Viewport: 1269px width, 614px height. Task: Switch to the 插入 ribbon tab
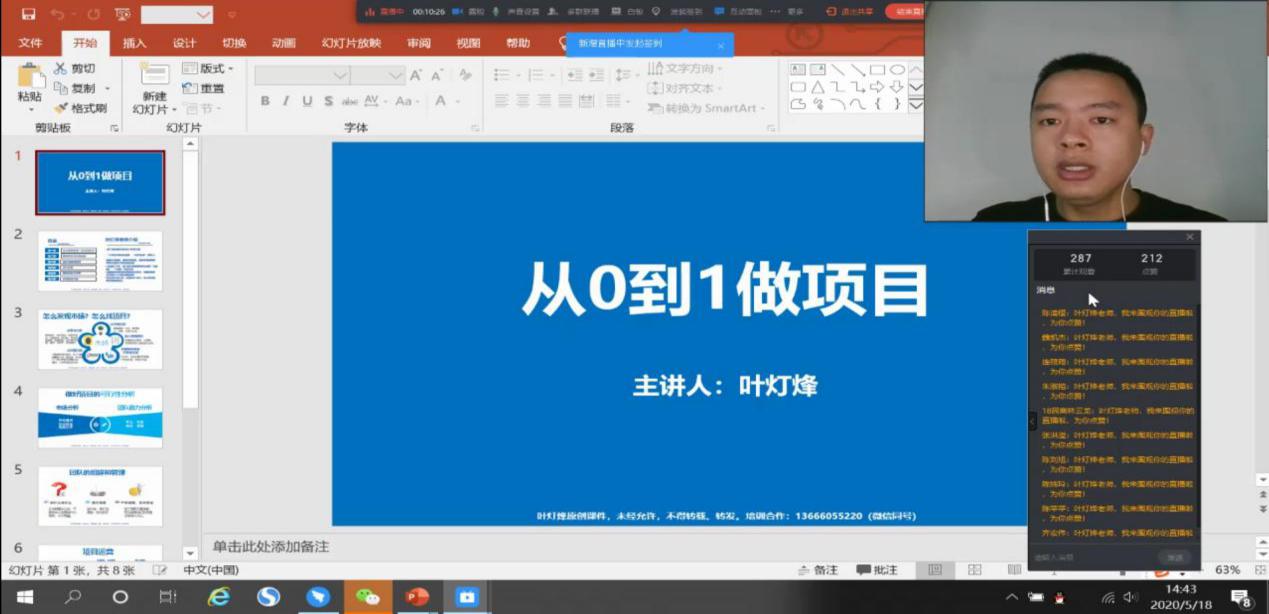134,43
